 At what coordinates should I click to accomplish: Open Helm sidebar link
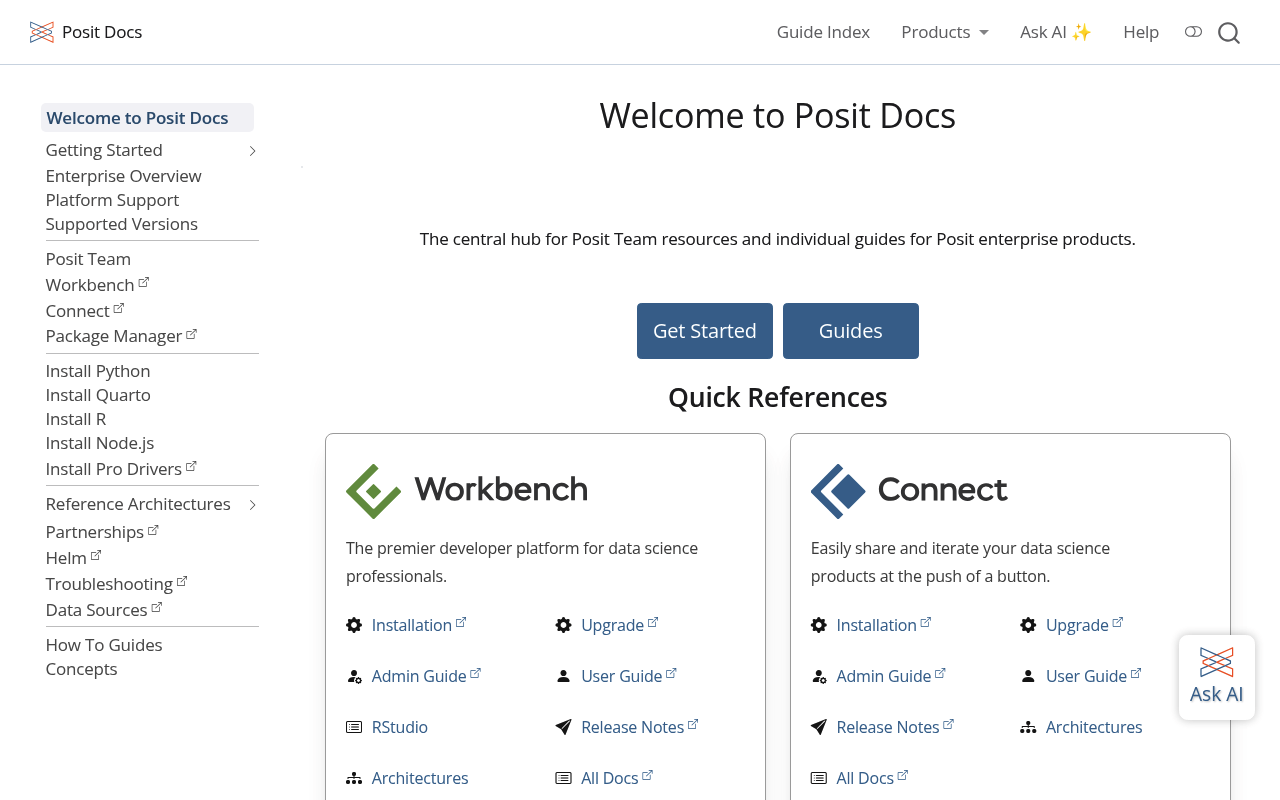point(73,558)
